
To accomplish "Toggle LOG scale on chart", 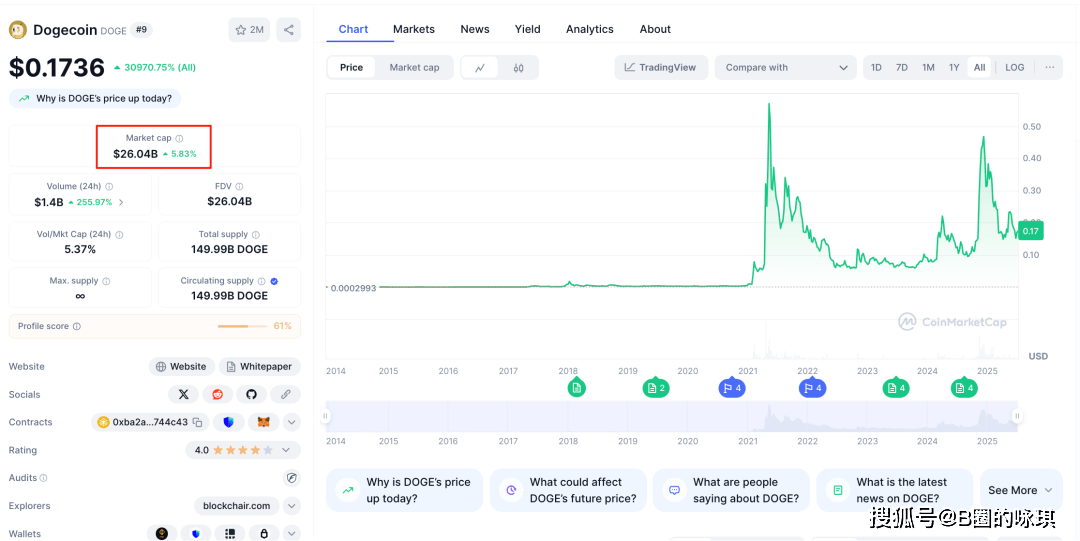I will [x=1015, y=68].
